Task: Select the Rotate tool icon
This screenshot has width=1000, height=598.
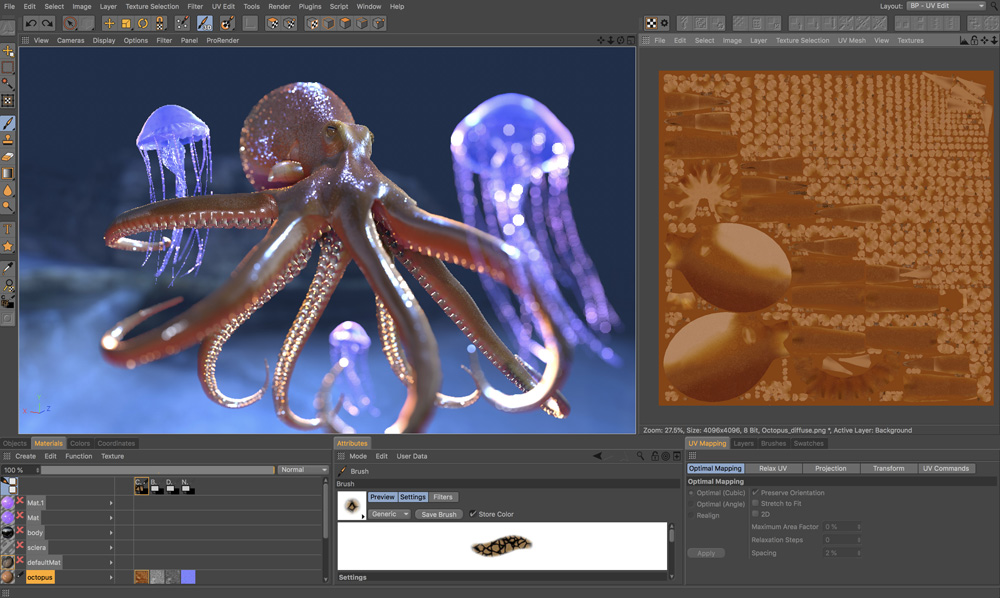Action: pos(143,24)
